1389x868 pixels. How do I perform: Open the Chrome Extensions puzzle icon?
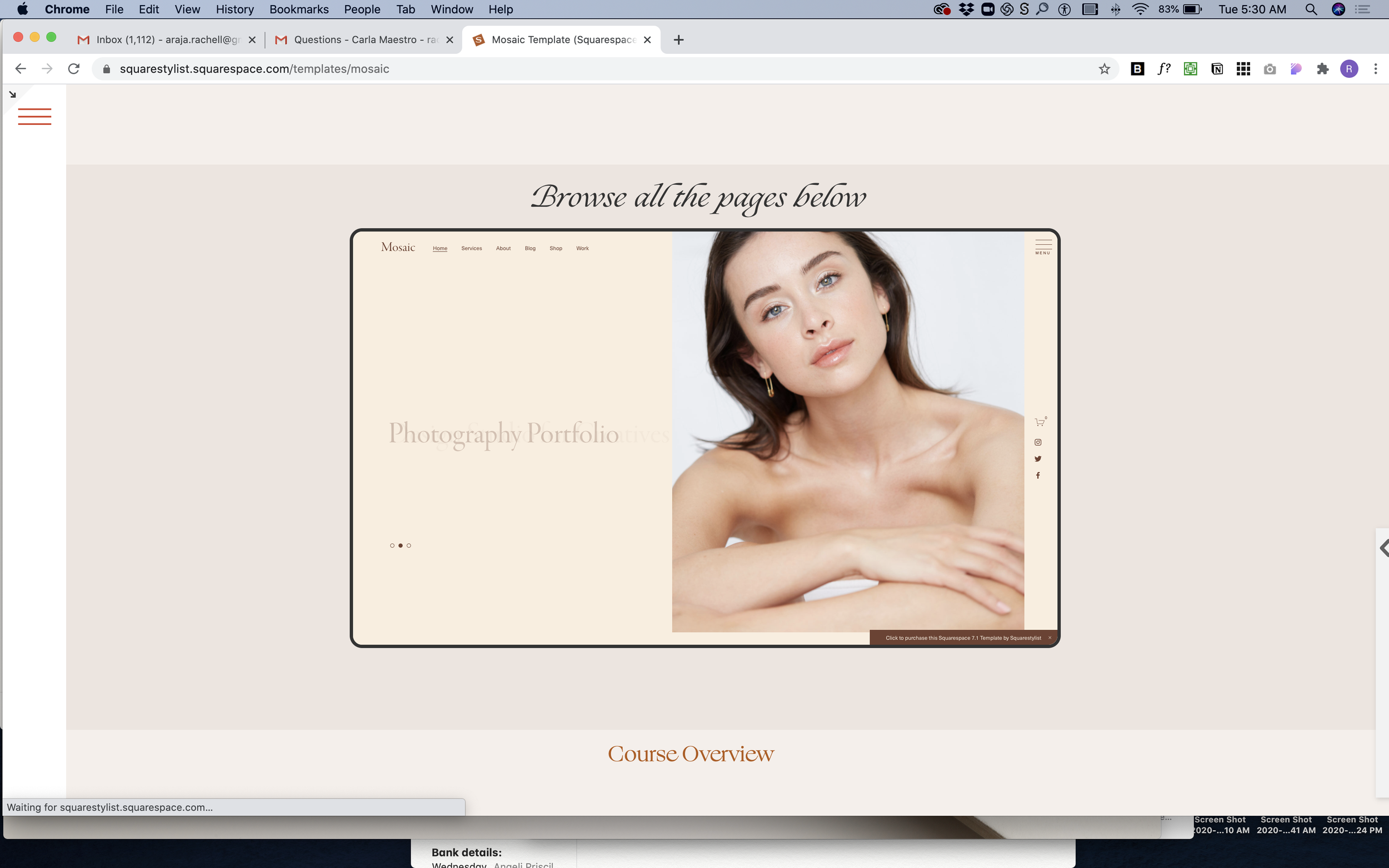click(1322, 69)
